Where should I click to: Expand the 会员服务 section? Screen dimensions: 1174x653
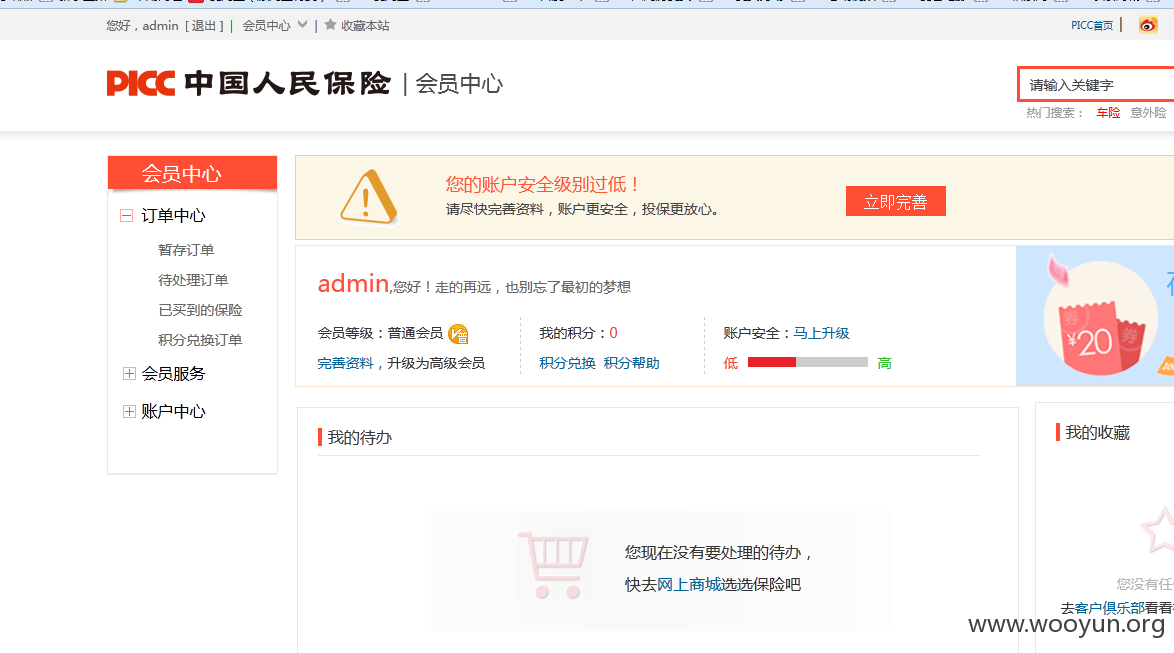tap(129, 374)
